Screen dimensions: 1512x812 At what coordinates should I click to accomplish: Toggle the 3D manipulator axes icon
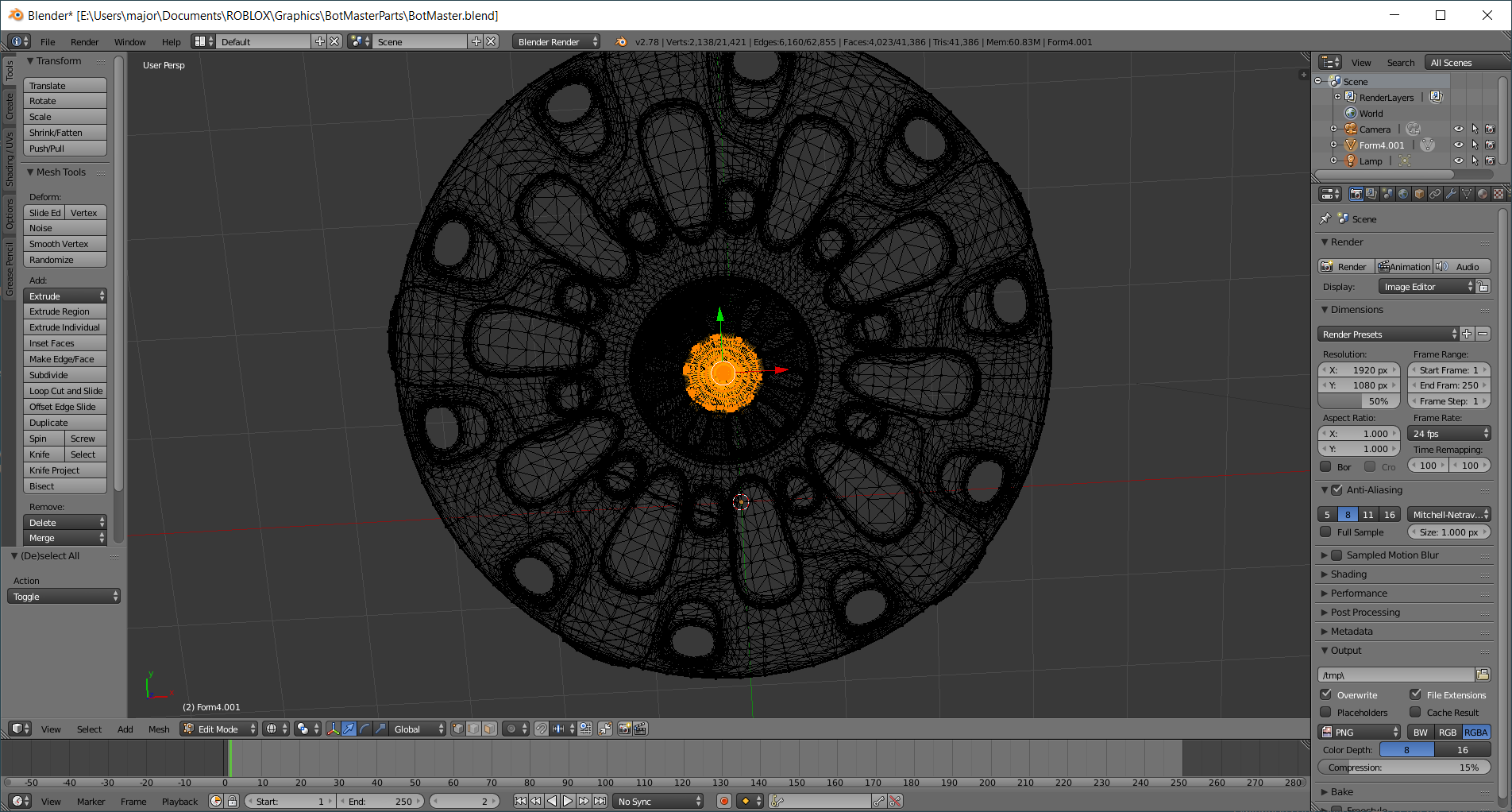[333, 729]
